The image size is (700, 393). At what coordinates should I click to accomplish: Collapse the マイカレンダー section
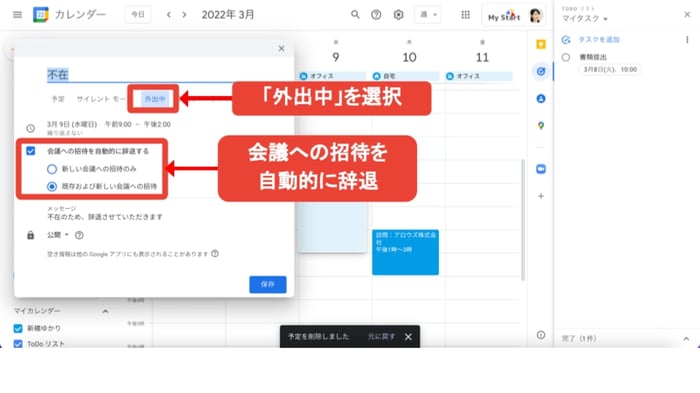(105, 311)
